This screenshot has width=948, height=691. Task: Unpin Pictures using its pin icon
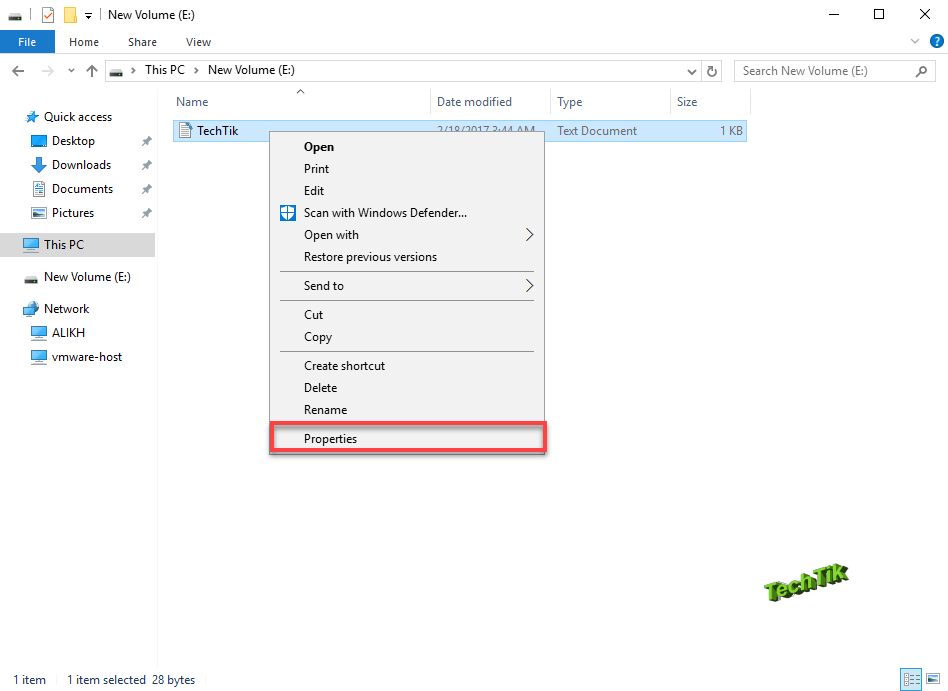pos(146,213)
